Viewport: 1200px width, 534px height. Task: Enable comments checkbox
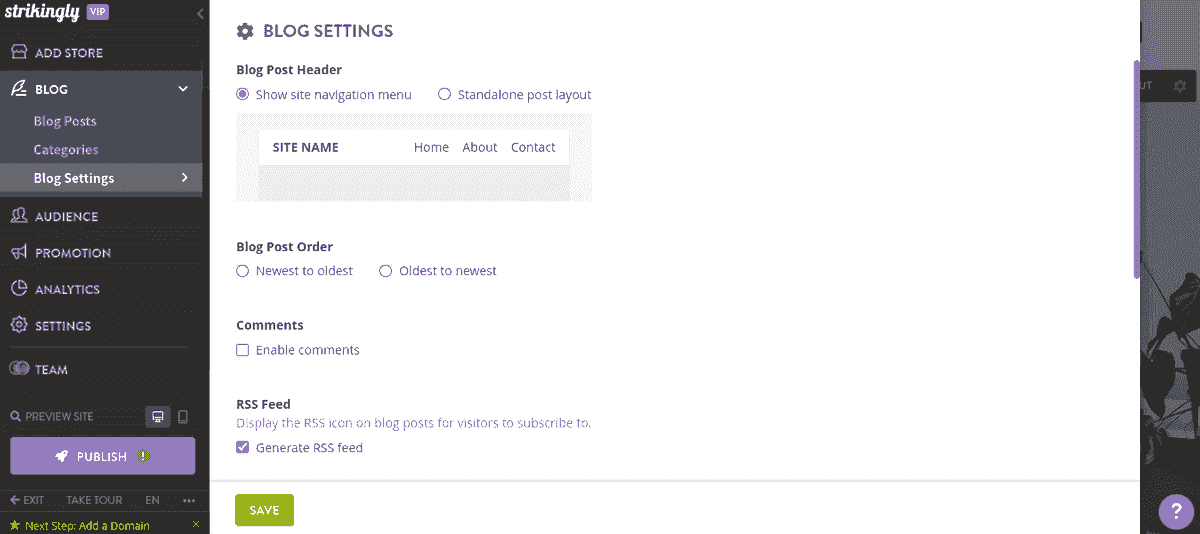pos(242,350)
